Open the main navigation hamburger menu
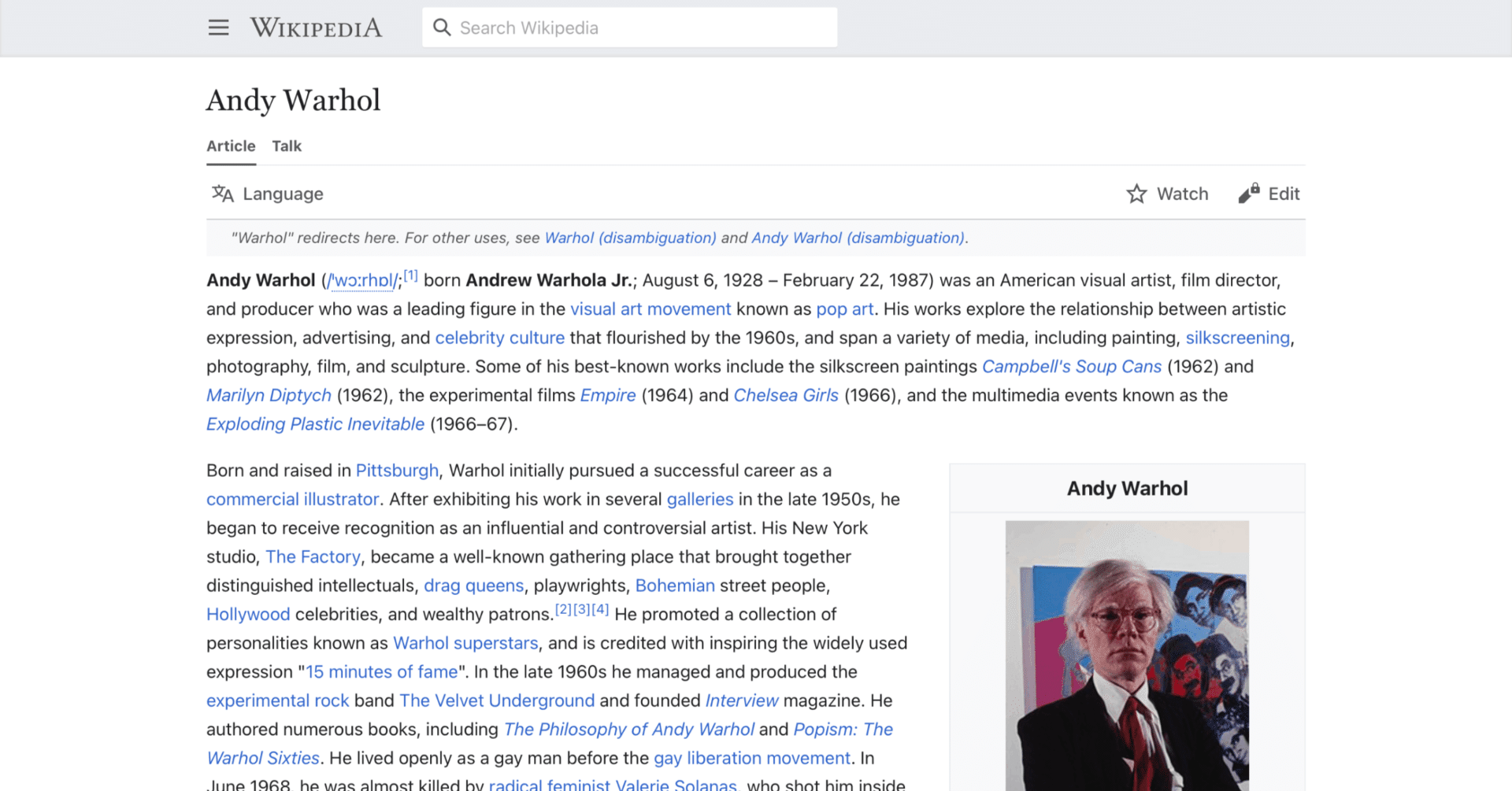The height and width of the screenshot is (791, 1512). click(218, 27)
